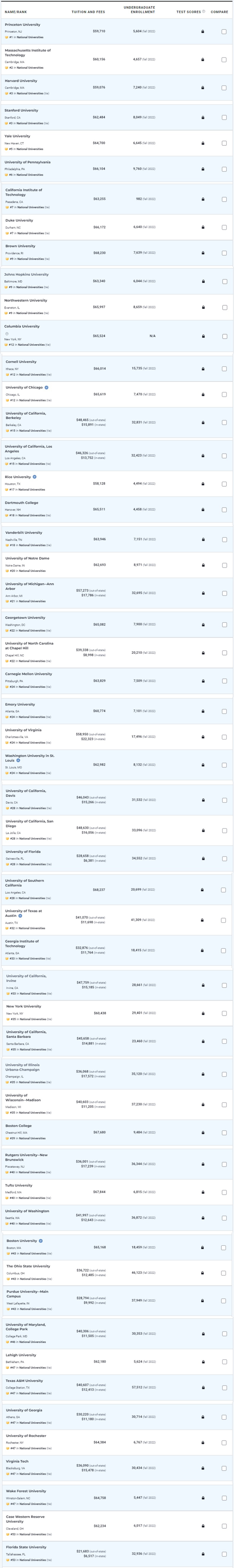Screen dimensions: 234x1568
Task: Tick the compare checkbox for Yale University
Action: [224, 143]
